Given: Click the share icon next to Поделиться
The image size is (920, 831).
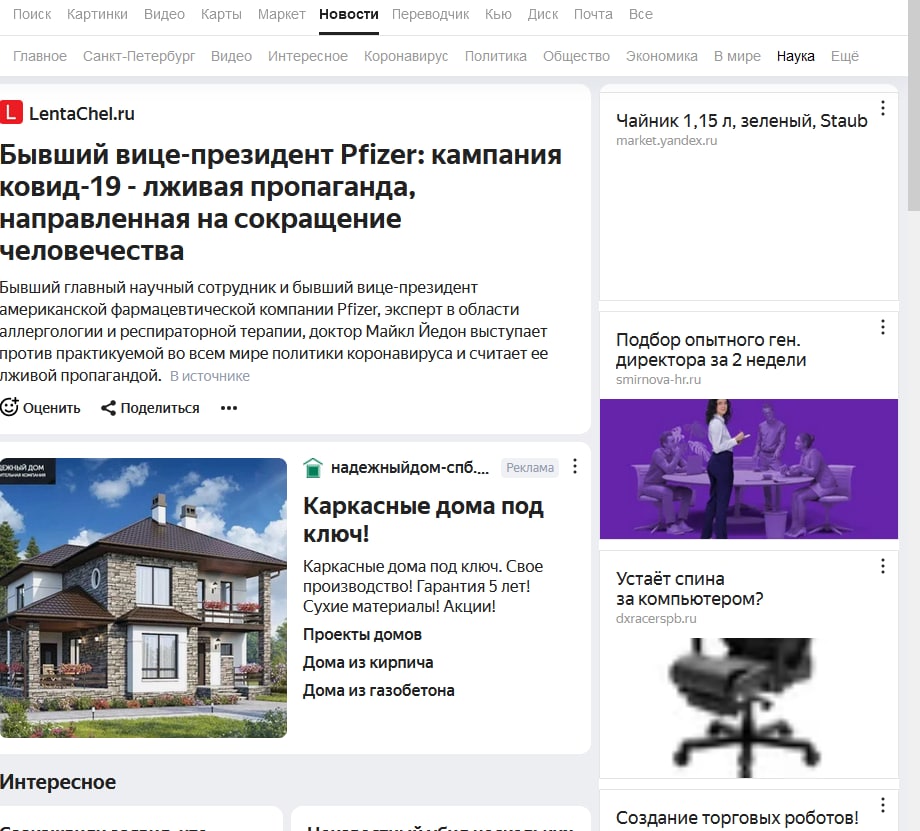Looking at the screenshot, I should 108,408.
